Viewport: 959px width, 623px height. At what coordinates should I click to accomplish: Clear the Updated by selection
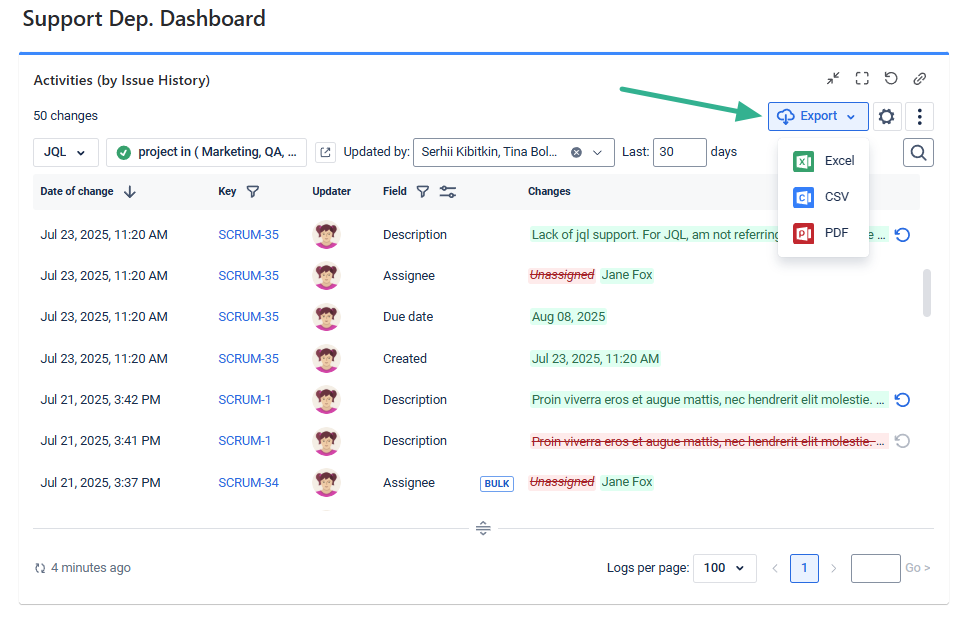tap(576, 152)
